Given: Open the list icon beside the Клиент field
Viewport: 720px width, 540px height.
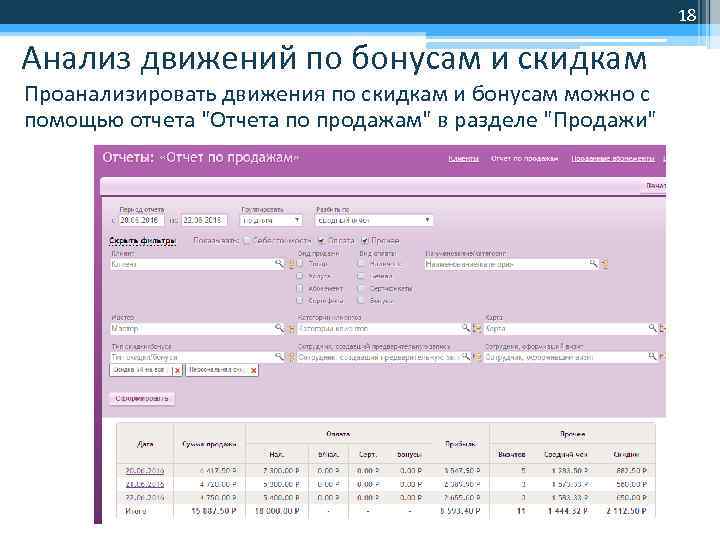Looking at the screenshot, I should (x=291, y=264).
